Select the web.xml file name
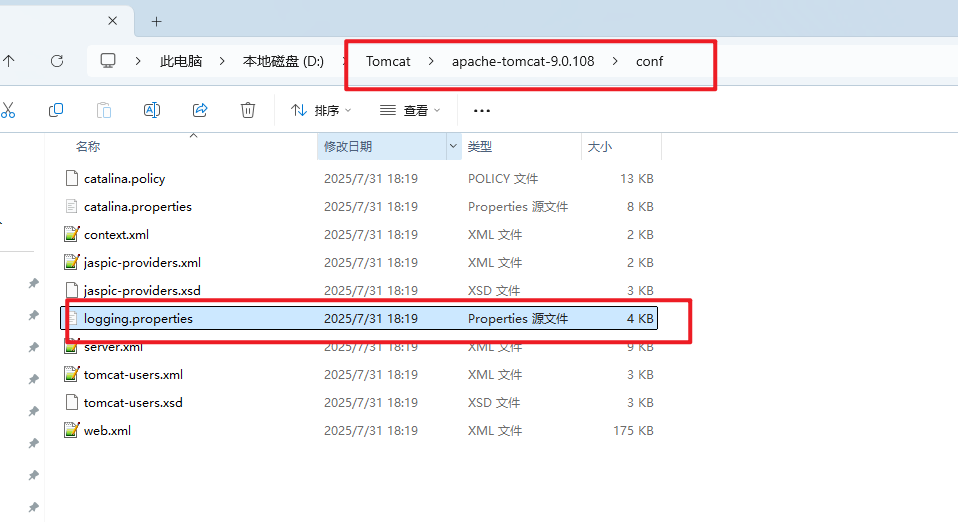Screen dimensions: 958x522 pyautogui.click(x=108, y=431)
